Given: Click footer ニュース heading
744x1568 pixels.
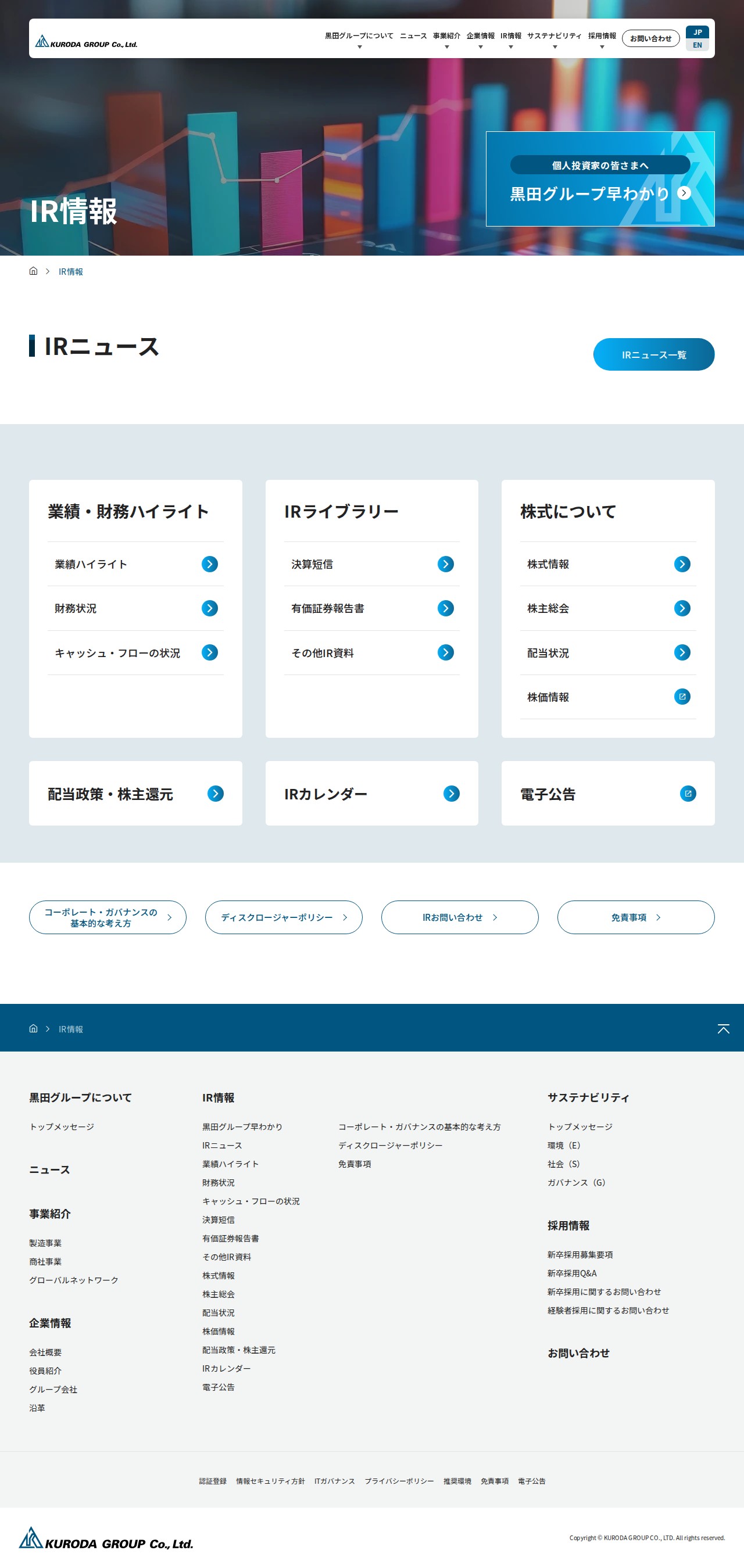Looking at the screenshot, I should click(49, 1169).
